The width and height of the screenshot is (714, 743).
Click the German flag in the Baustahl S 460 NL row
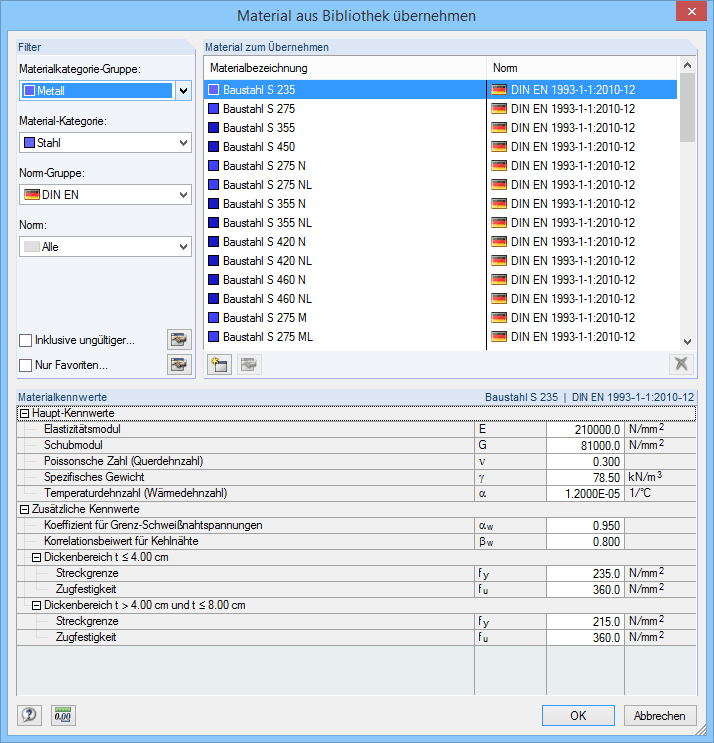[499, 299]
